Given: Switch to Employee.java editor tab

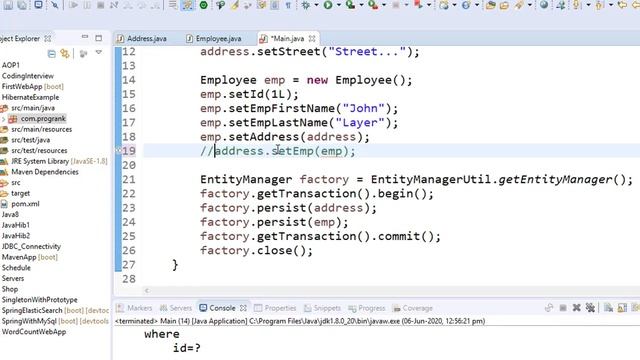Looking at the screenshot, I should (213, 38).
